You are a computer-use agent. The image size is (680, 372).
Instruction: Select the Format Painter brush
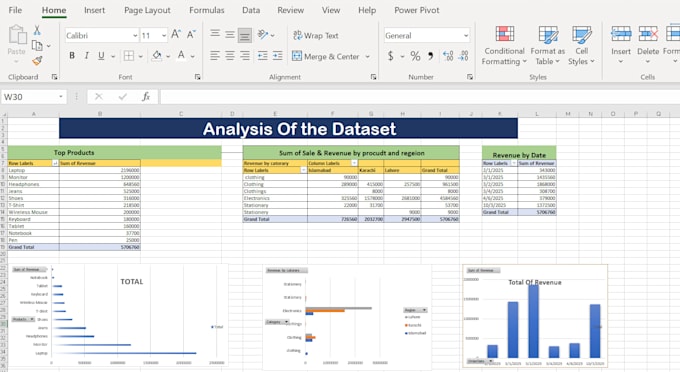[x=37, y=61]
